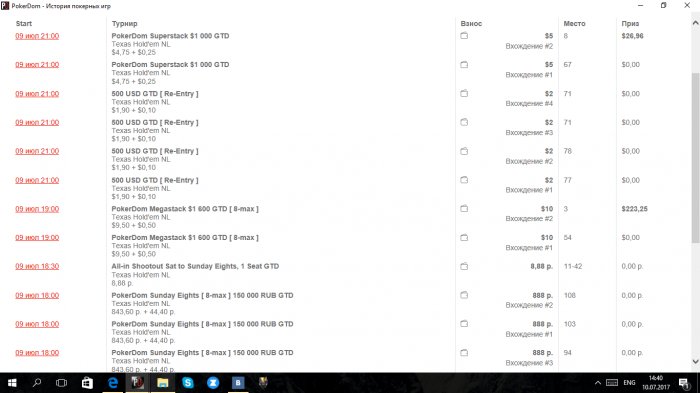Click the wallet icon for Superstack entry #2
This screenshot has height=393, width=700.
point(464,36)
